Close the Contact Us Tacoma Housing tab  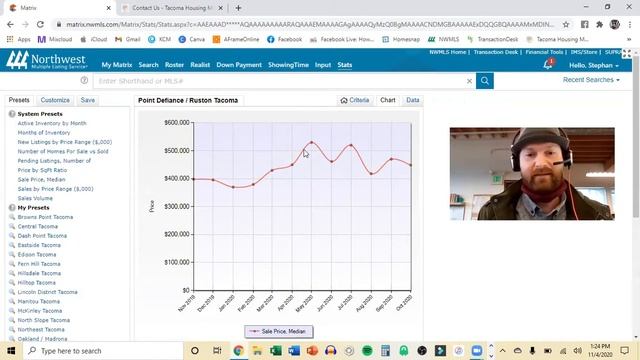tap(220, 8)
